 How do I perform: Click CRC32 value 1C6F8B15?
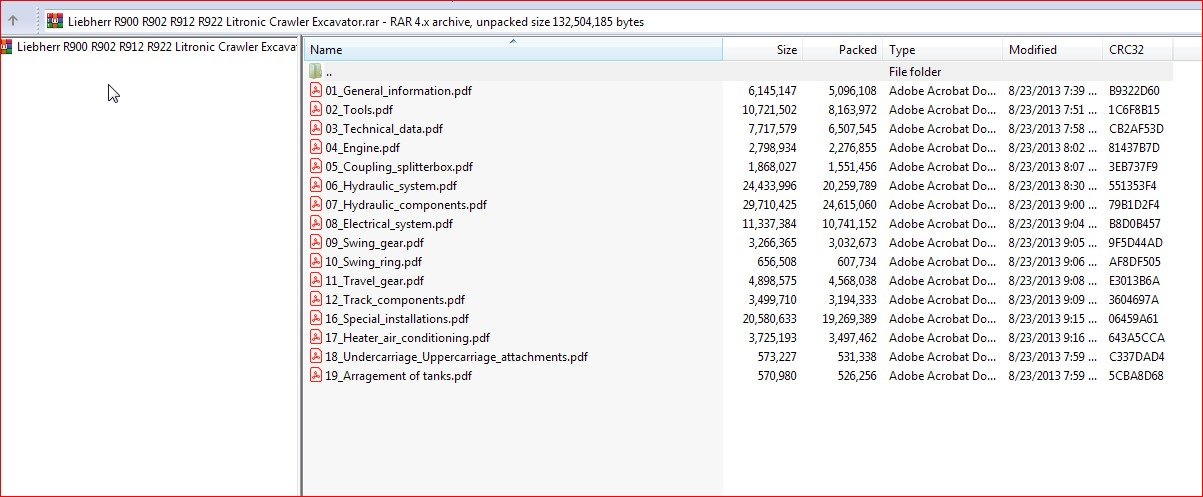coord(1134,110)
